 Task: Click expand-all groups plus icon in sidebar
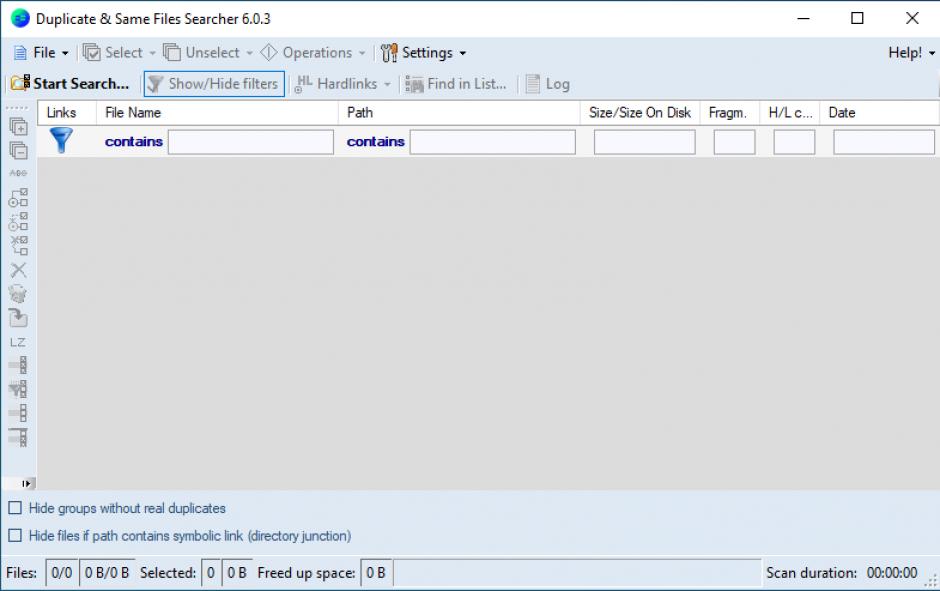point(19,126)
